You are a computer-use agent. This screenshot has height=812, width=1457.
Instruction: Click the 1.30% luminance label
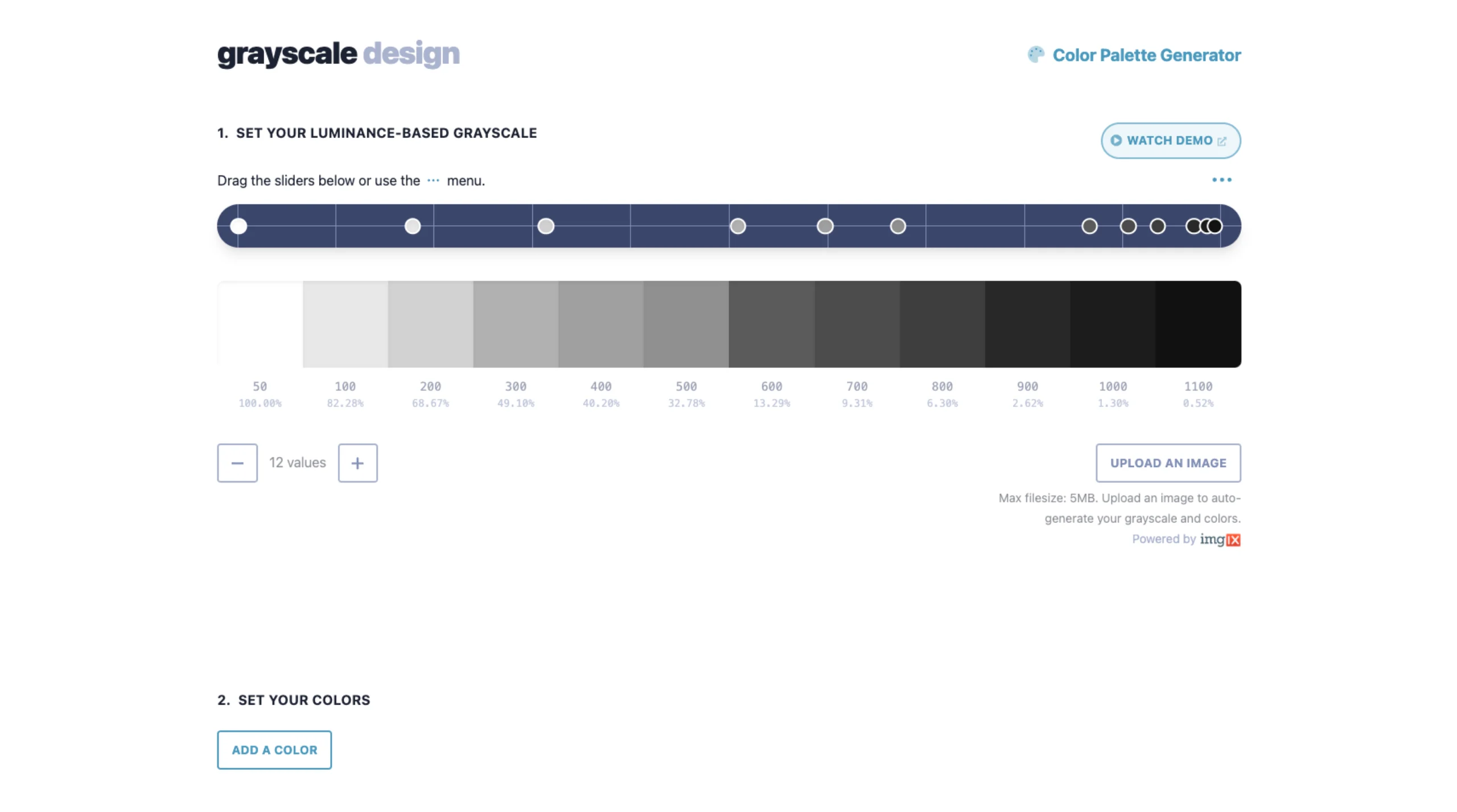tap(1113, 403)
